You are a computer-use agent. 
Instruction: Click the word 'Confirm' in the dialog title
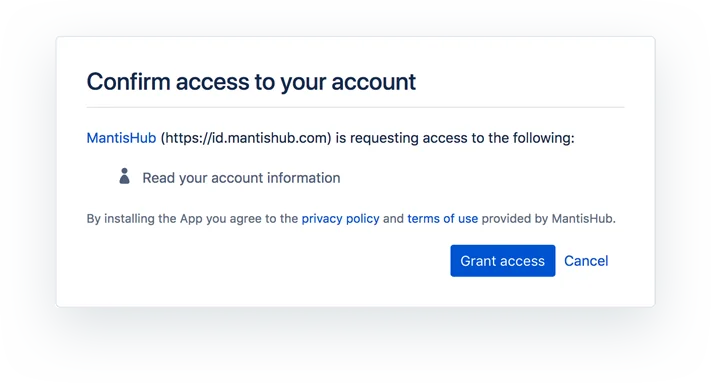point(128,82)
